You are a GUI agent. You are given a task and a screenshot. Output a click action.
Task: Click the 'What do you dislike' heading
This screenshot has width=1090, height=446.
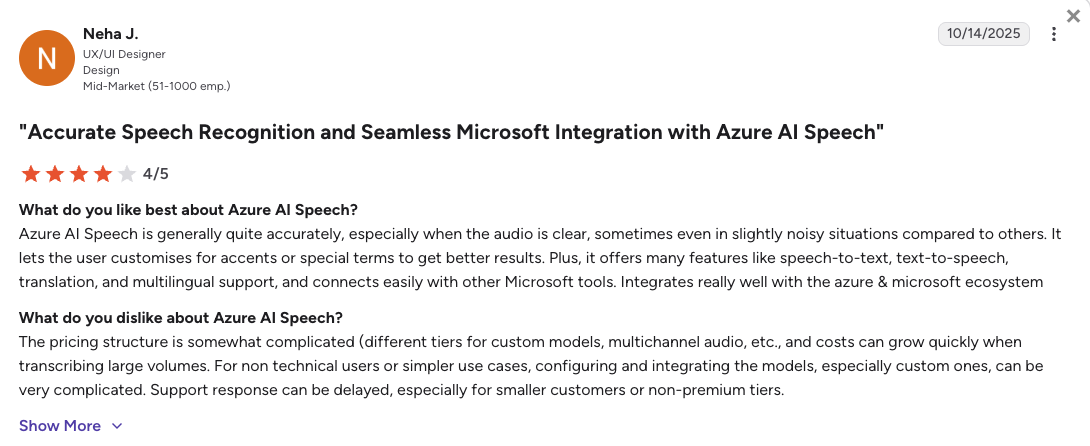click(181, 317)
